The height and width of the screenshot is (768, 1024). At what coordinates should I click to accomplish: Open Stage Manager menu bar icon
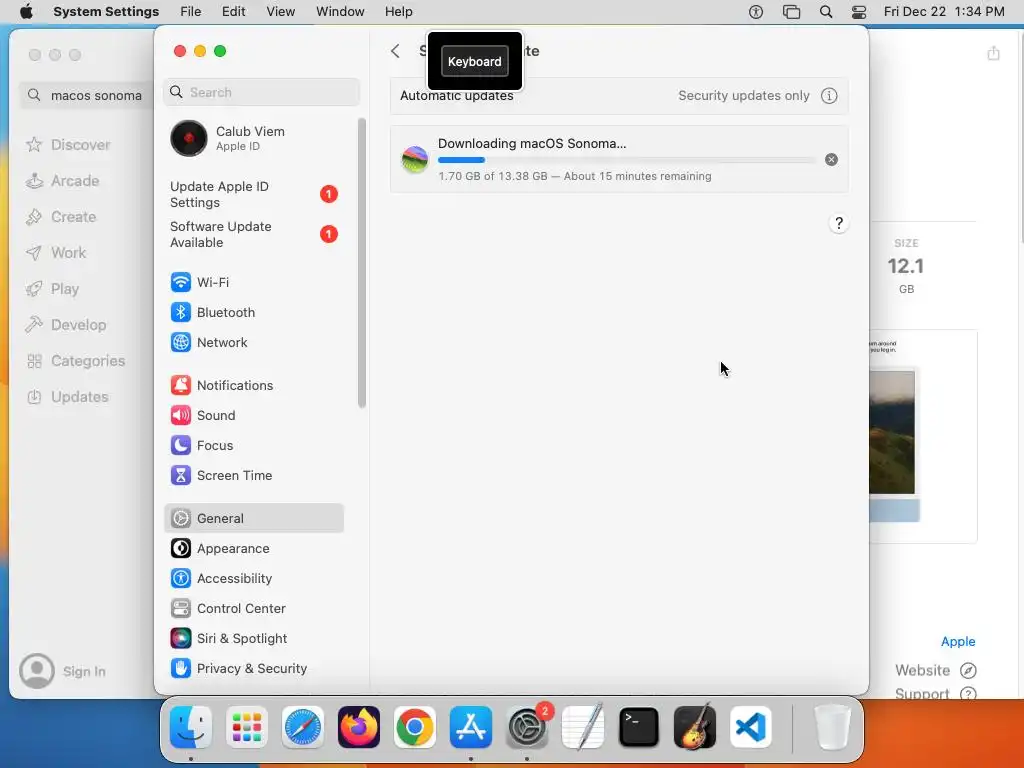(792, 12)
